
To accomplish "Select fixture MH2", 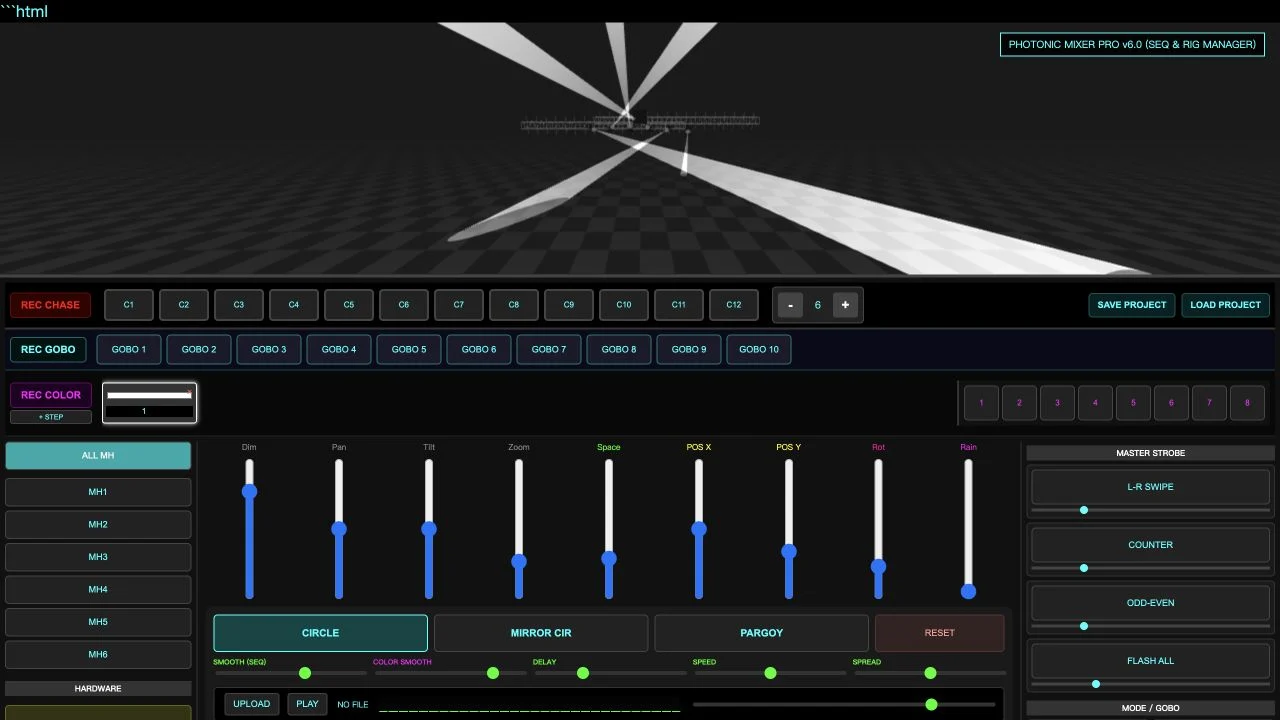I will [98, 525].
